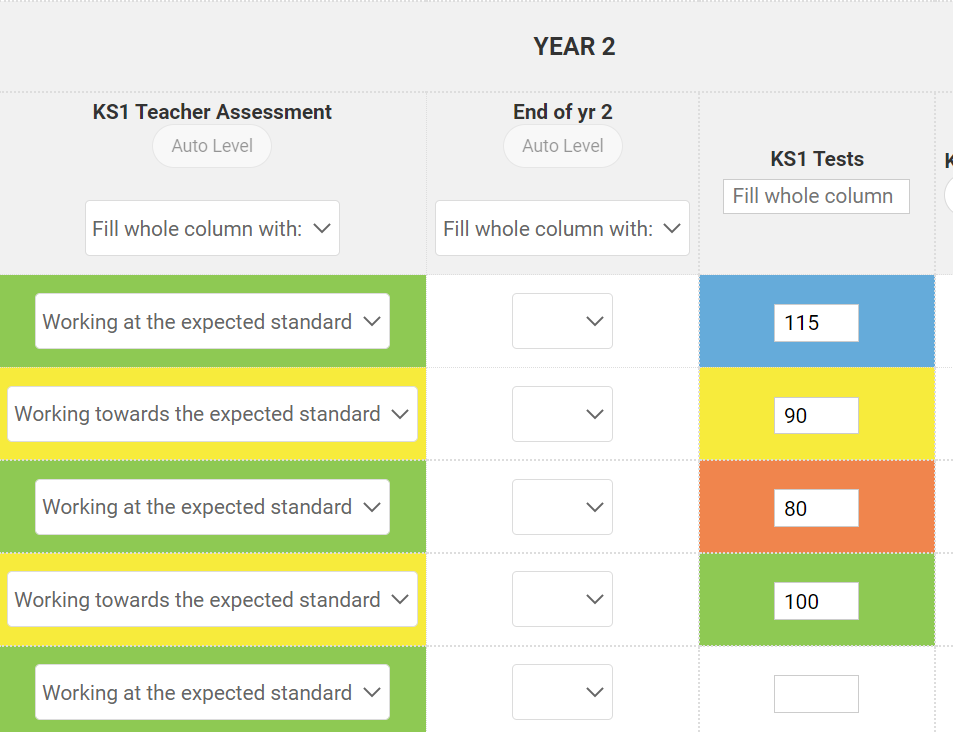Click the KS1 Tests fill whole column field
The image size is (953, 732).
click(816, 196)
